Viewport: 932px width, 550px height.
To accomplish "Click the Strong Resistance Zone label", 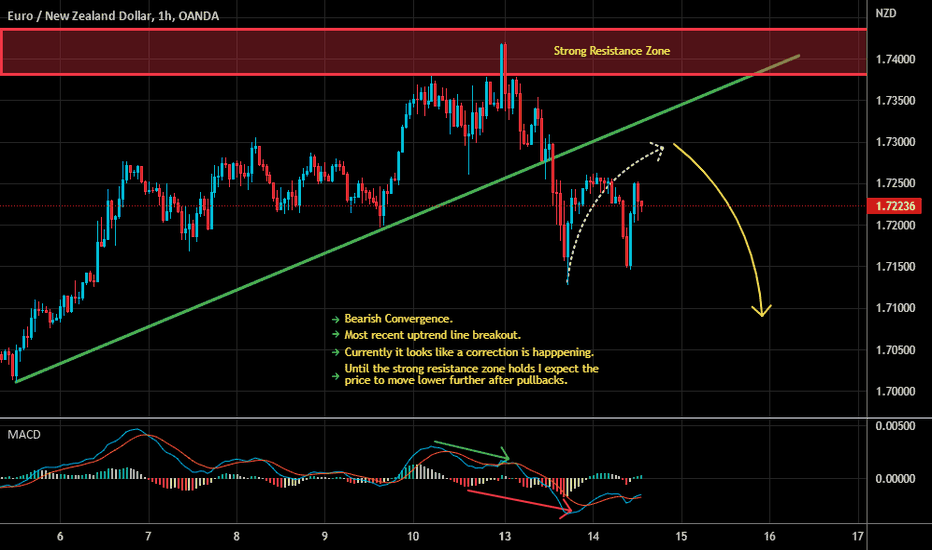I will 612,51.
